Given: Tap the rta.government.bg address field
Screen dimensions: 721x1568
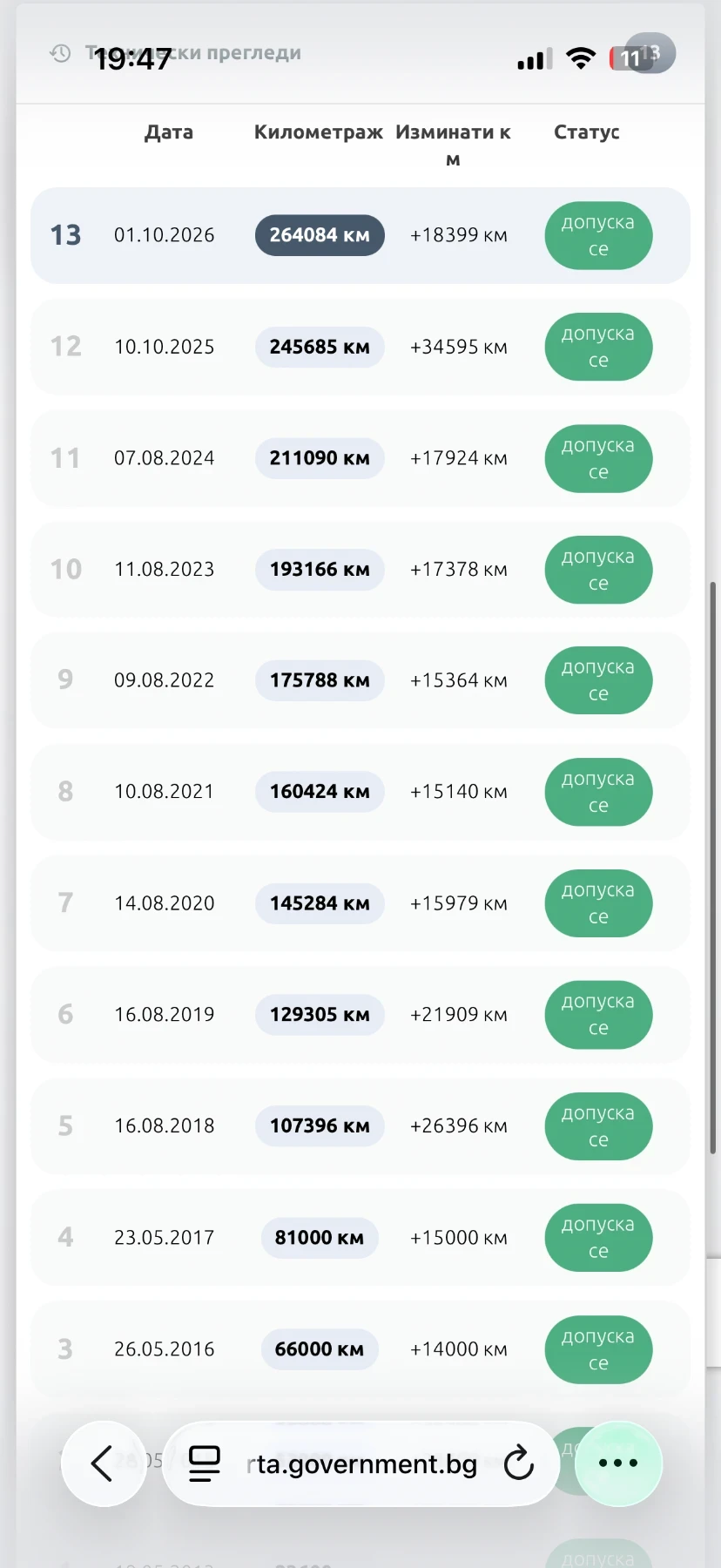Looking at the screenshot, I should (x=360, y=1463).
